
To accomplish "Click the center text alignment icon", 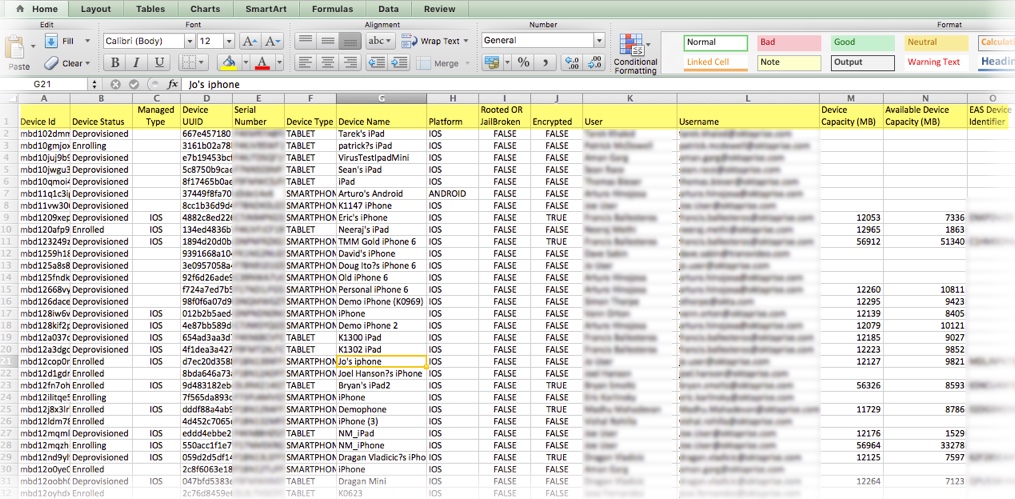I will [x=327, y=62].
